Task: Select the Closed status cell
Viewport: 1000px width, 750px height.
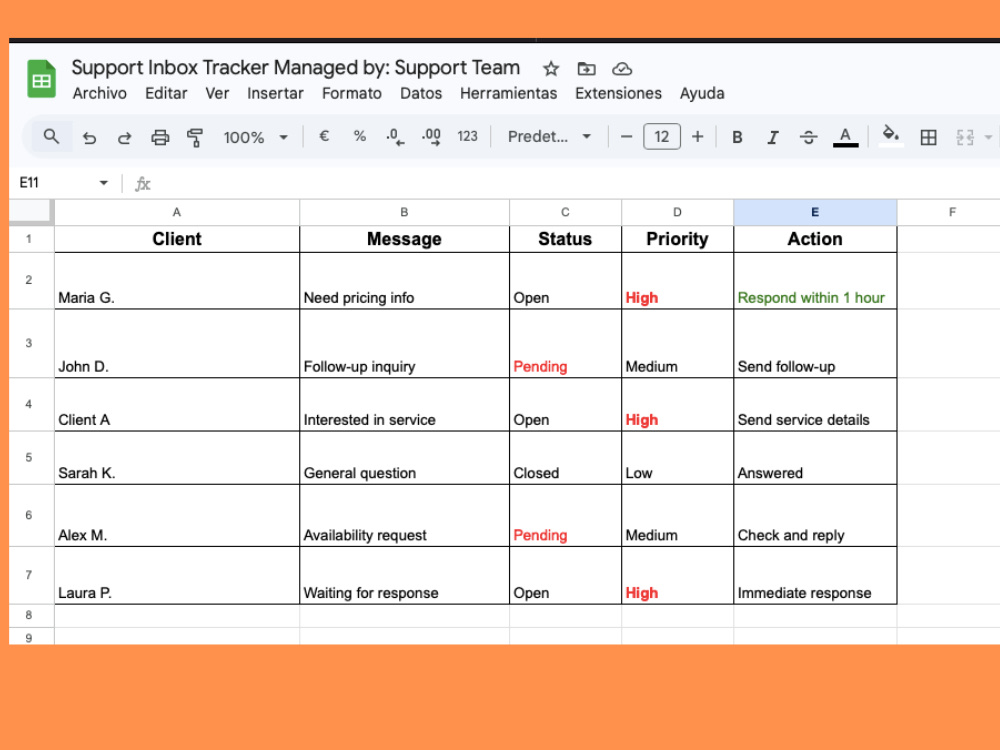Action: point(565,457)
